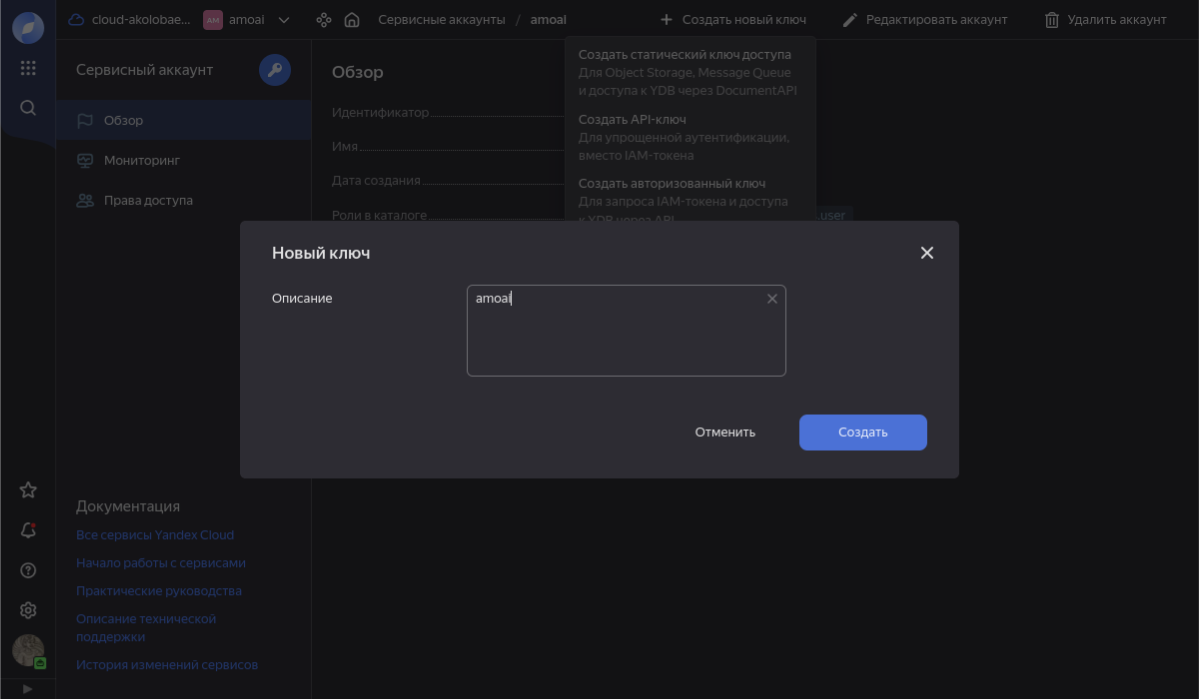
Task: Open the all services grid icon
Action: click(28, 68)
